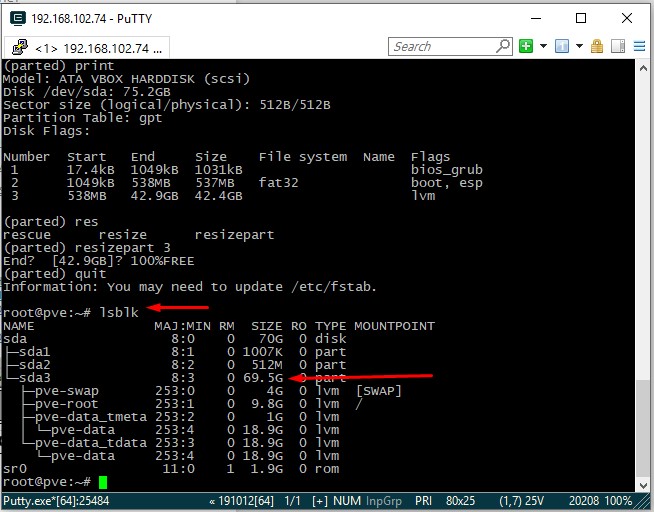
Task: Click the [SWAP] mountpoint text
Action: 378,391
